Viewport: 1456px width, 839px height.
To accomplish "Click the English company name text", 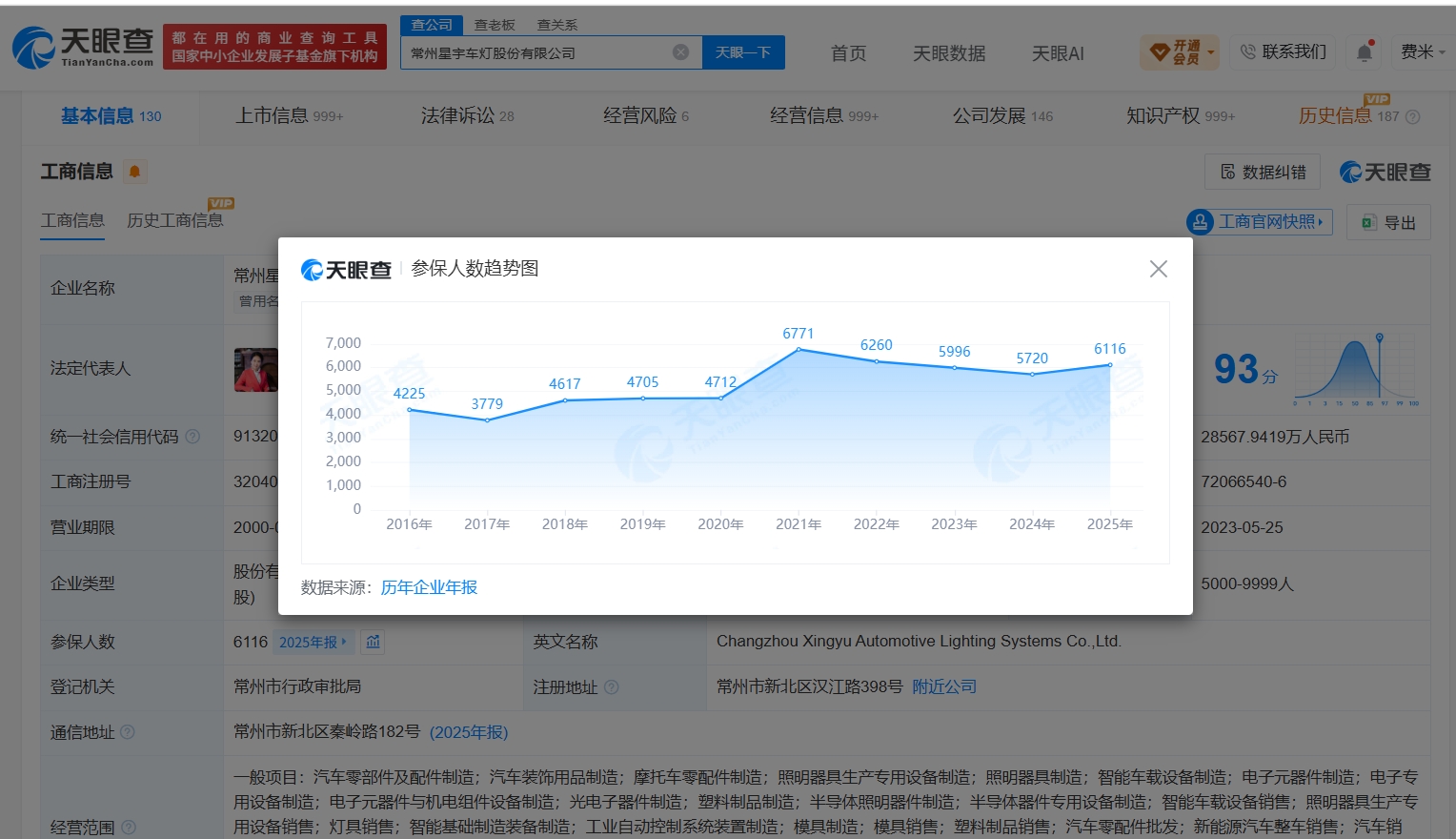I will click(x=919, y=642).
